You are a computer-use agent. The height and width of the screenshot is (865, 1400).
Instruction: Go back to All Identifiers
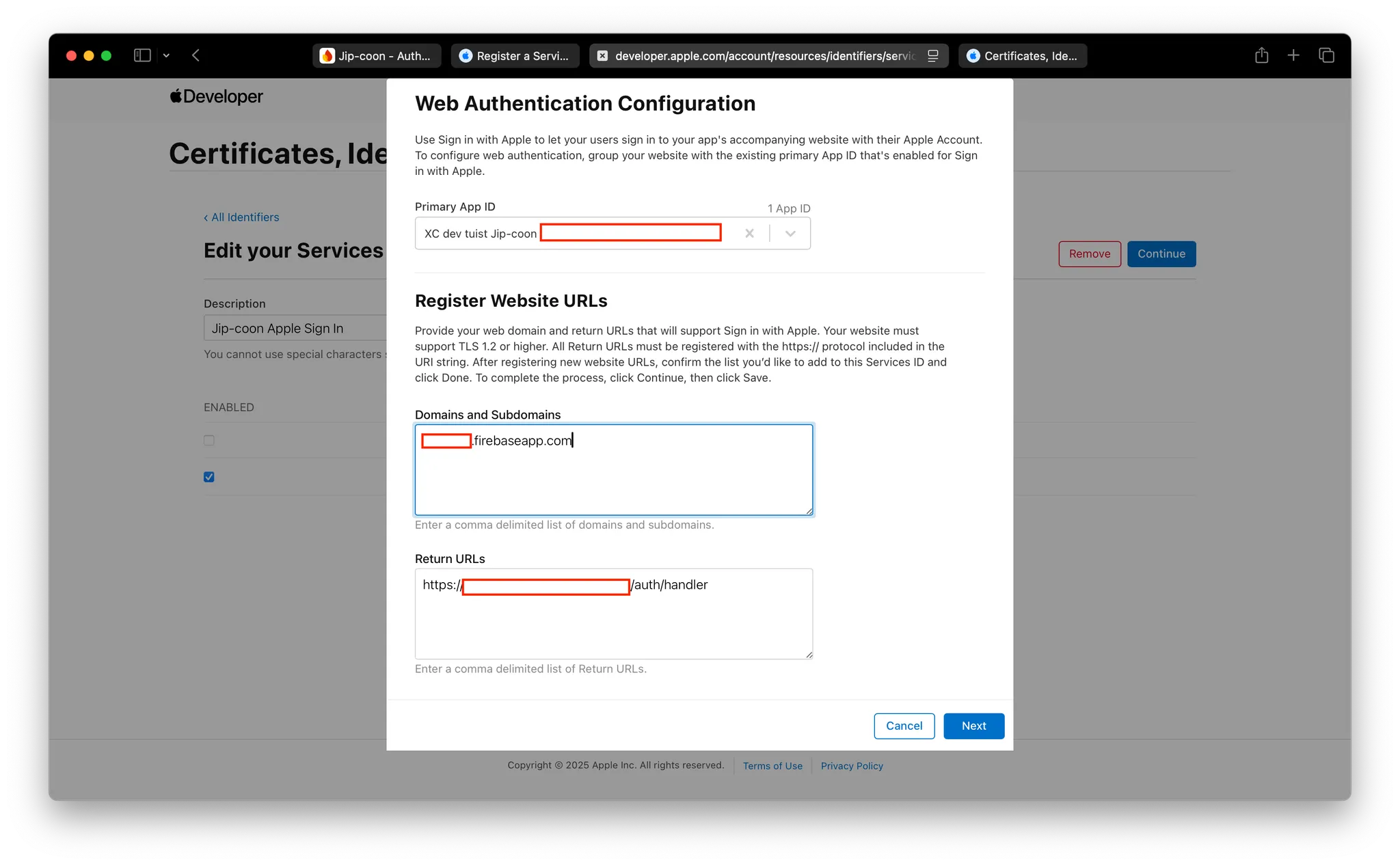click(x=241, y=217)
